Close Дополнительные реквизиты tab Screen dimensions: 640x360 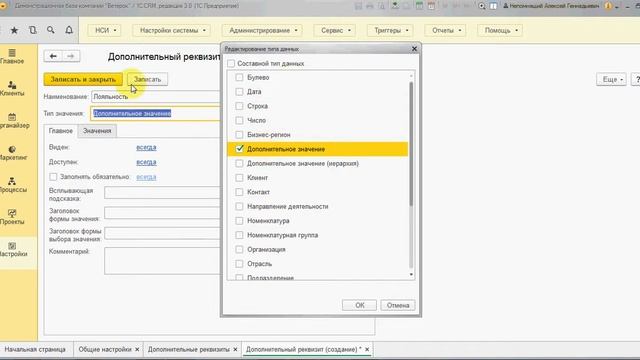coord(235,349)
